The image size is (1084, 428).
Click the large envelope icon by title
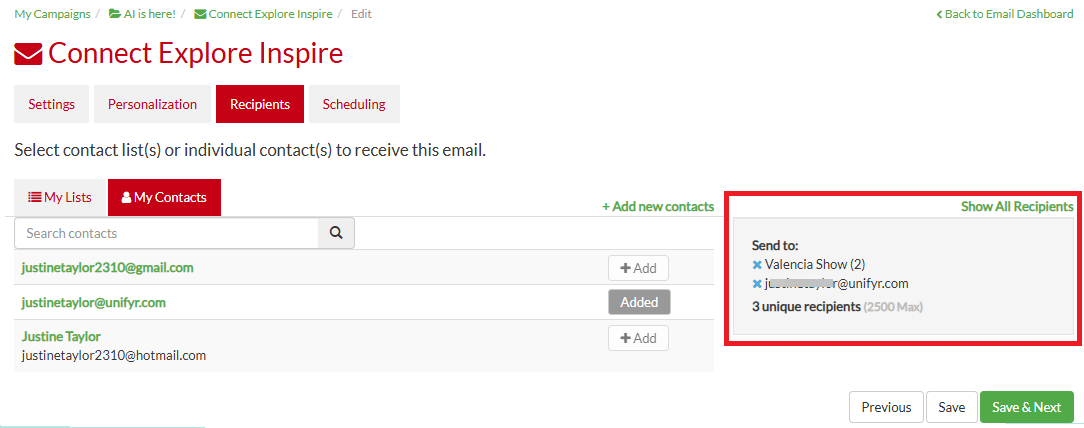tap(28, 54)
